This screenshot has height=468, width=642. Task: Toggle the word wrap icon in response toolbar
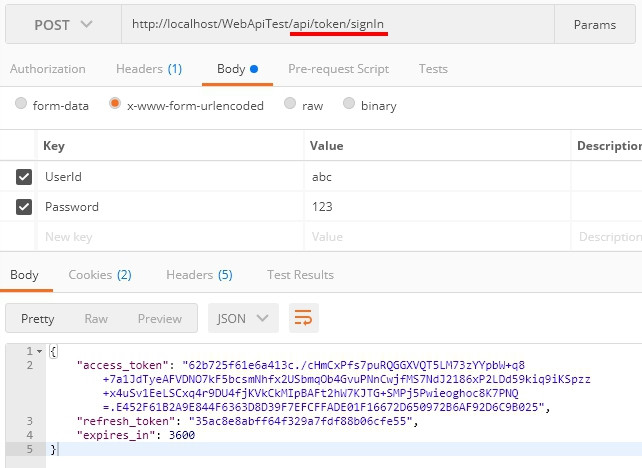point(303,318)
